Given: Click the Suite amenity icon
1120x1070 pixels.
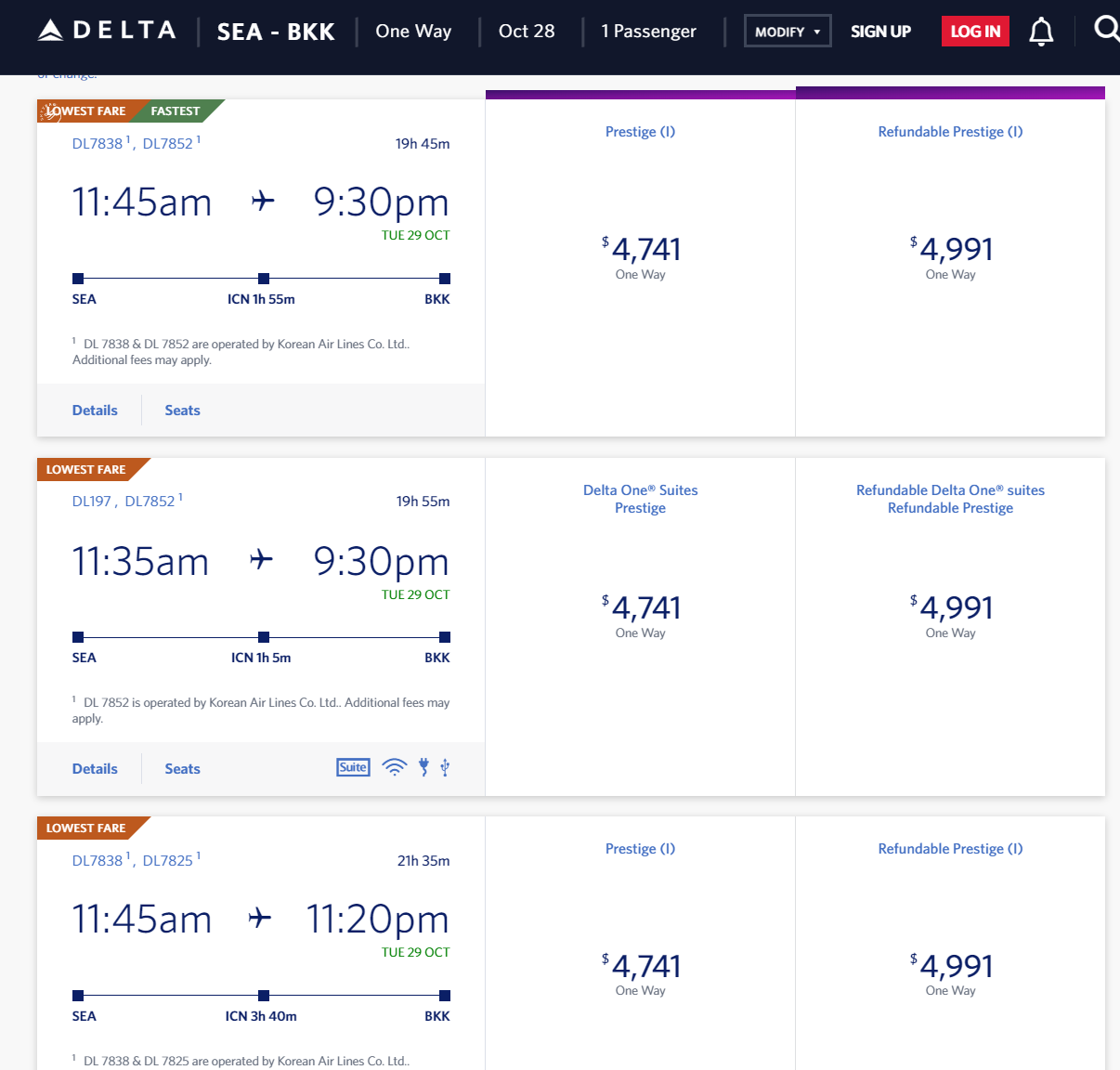Looking at the screenshot, I should [x=353, y=767].
